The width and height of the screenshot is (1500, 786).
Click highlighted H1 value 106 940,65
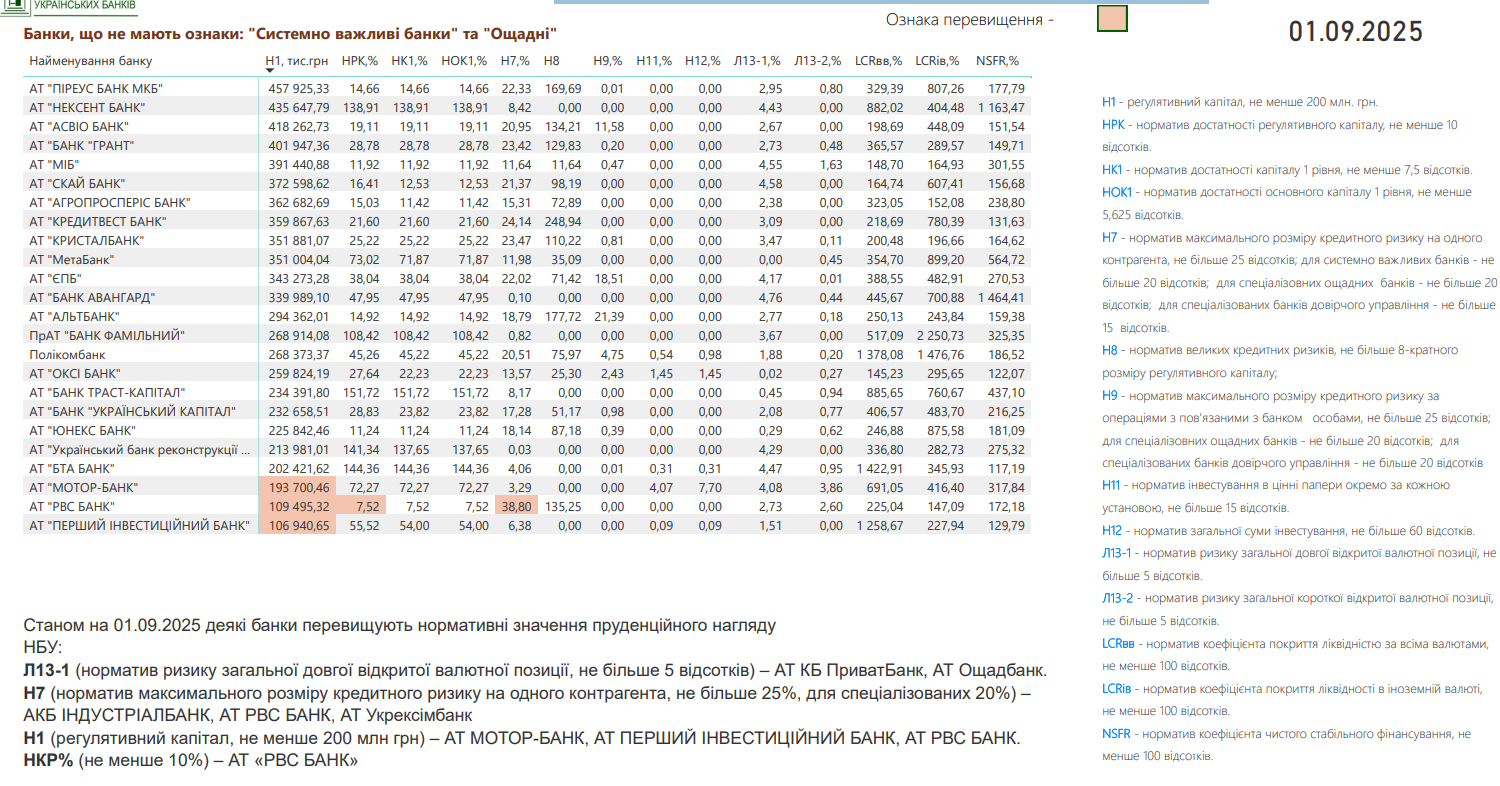(x=299, y=525)
